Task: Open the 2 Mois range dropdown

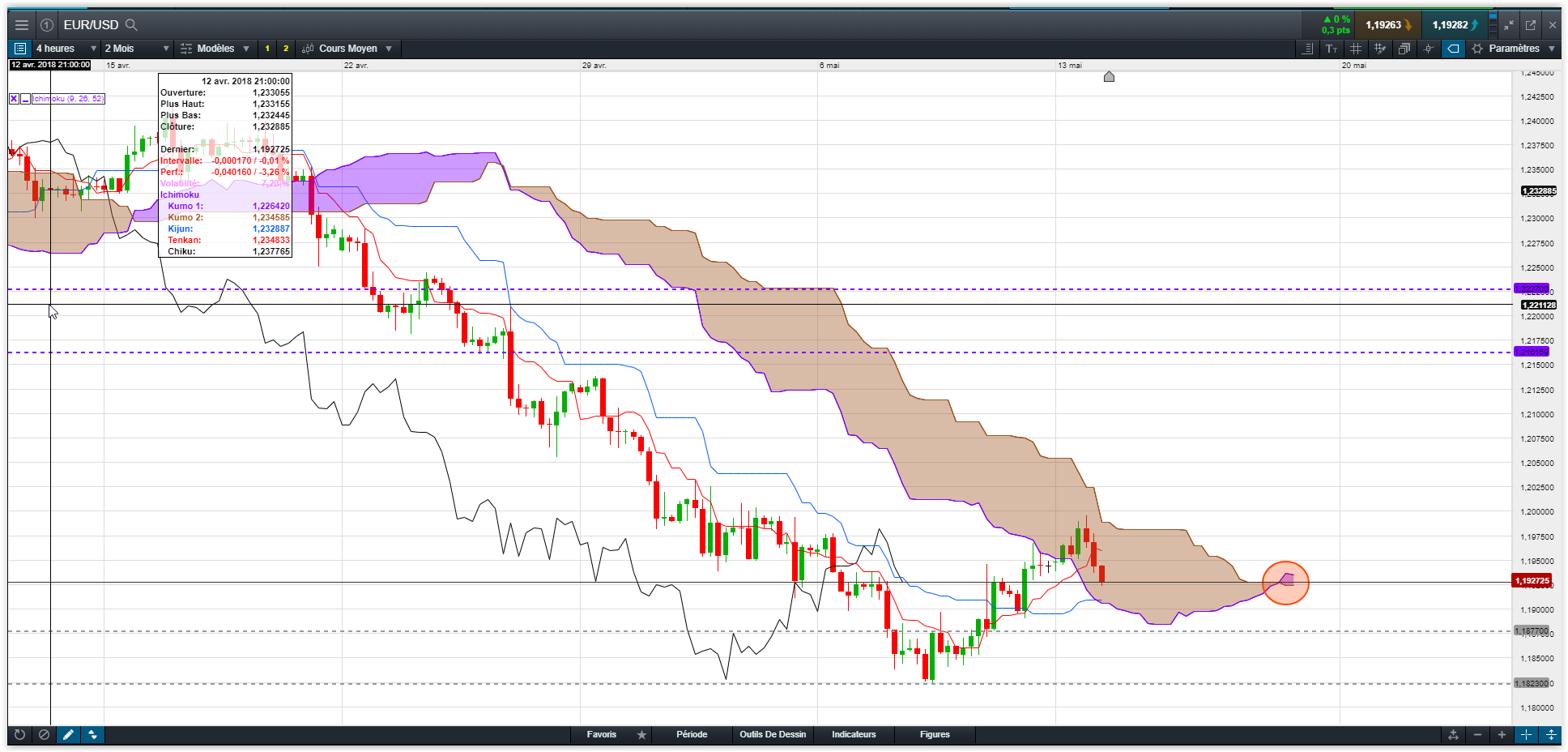Action: 137,49
